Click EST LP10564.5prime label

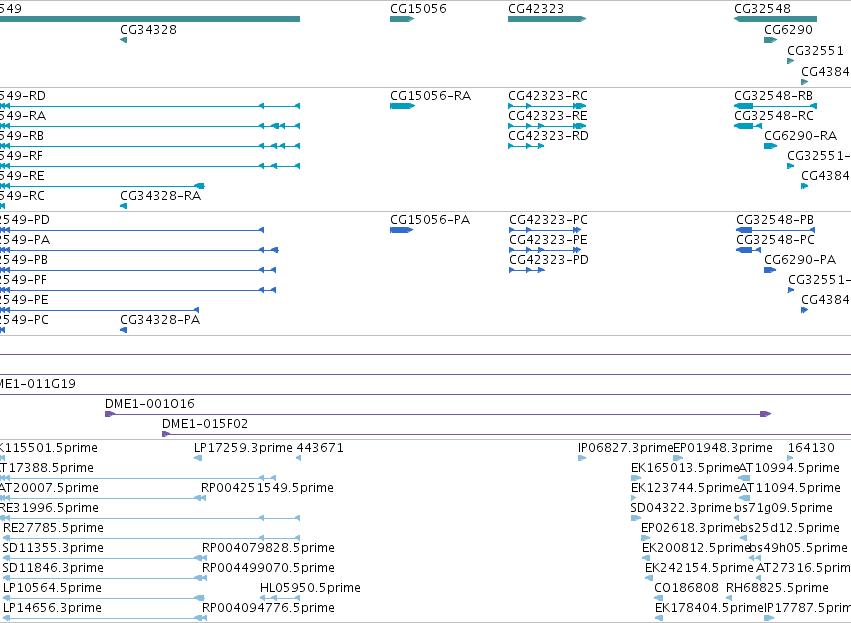52,588
